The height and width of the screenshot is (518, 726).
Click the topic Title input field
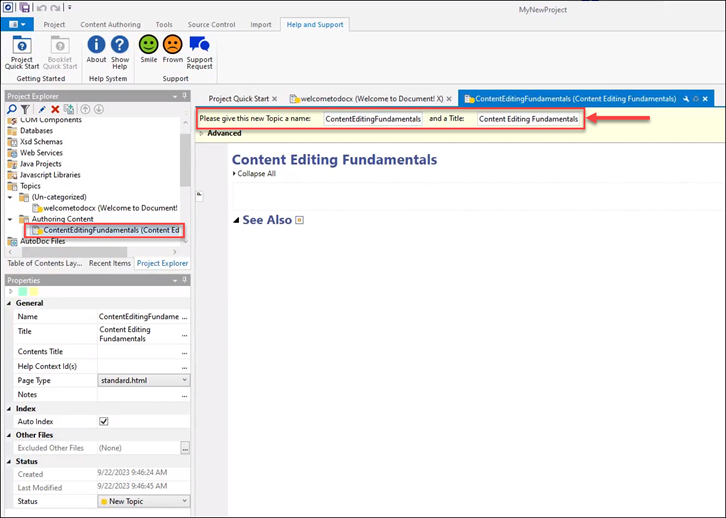coord(528,119)
